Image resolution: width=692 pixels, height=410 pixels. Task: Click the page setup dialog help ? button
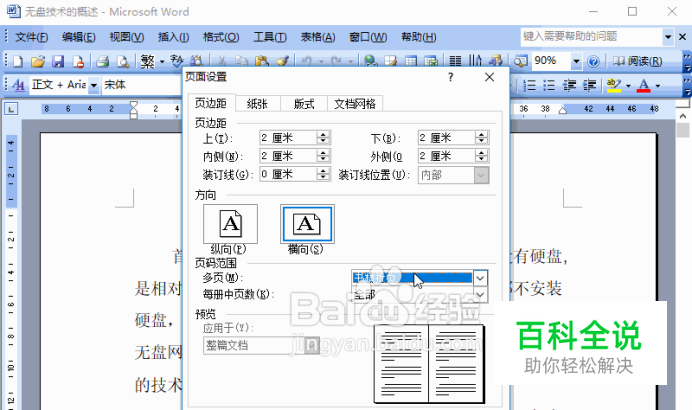[x=450, y=77]
